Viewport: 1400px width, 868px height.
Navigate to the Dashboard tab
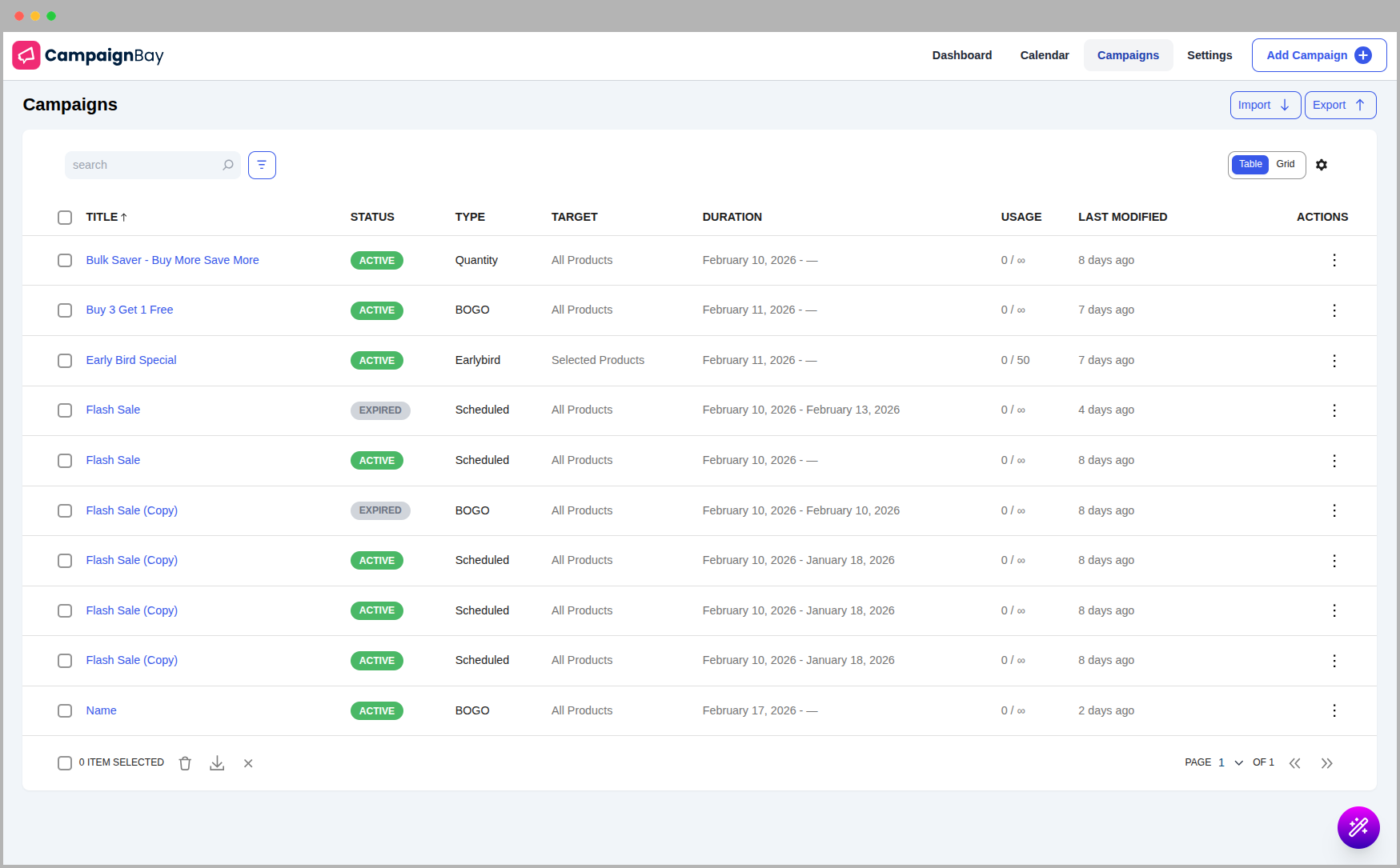(x=961, y=55)
